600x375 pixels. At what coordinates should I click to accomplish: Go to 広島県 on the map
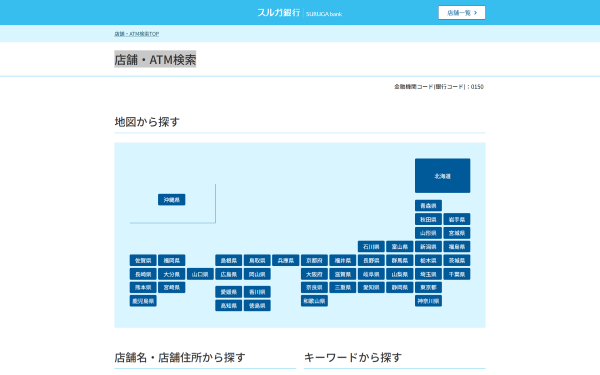[228, 274]
